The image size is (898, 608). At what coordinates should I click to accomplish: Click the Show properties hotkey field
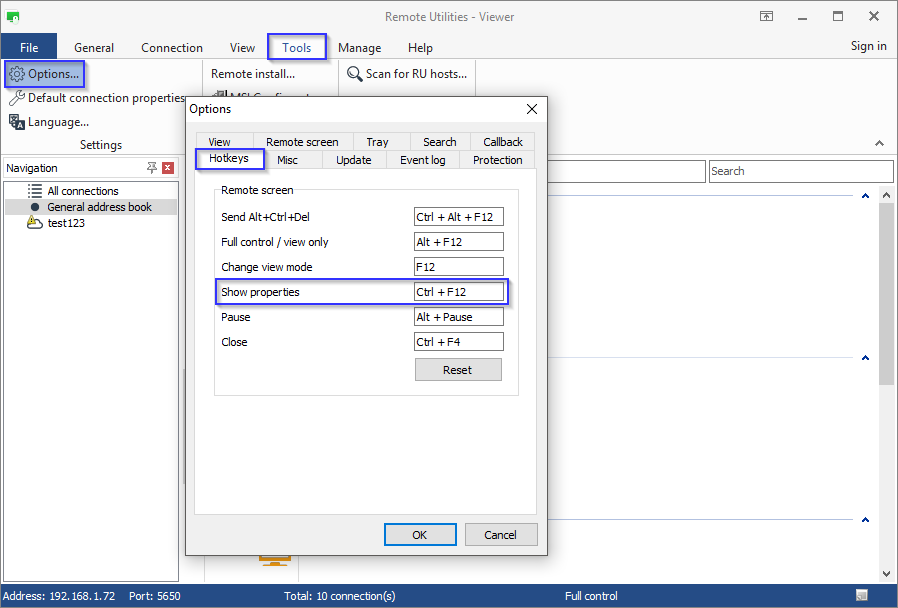[459, 292]
